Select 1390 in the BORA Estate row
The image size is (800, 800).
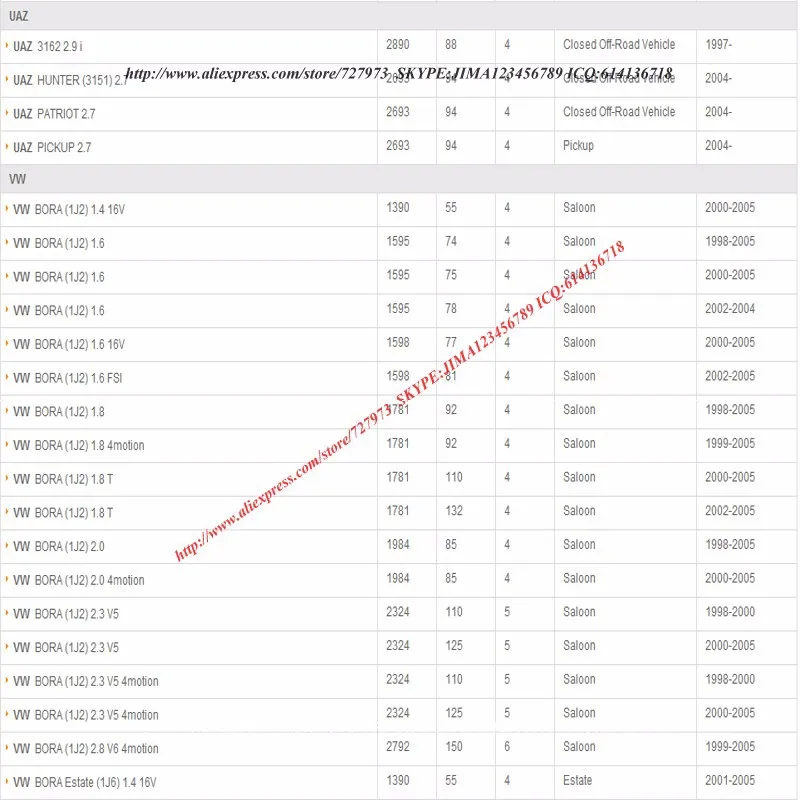[x=397, y=780]
